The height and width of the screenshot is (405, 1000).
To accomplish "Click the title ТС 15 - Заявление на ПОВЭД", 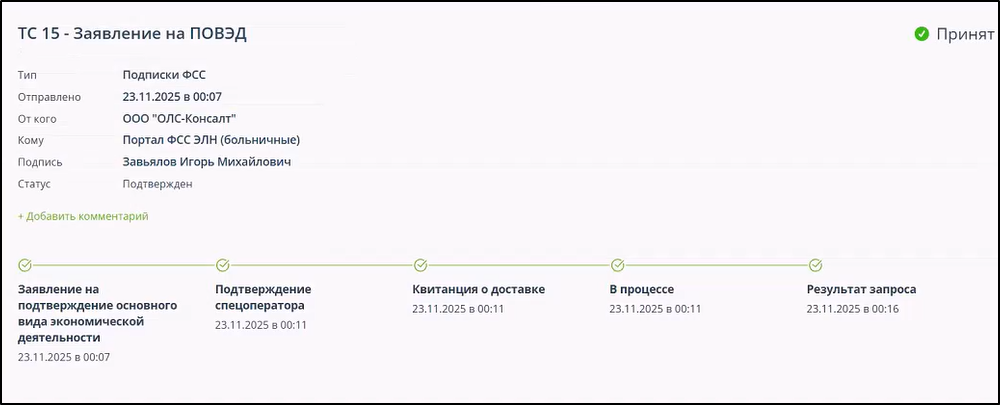I will pos(132,33).
